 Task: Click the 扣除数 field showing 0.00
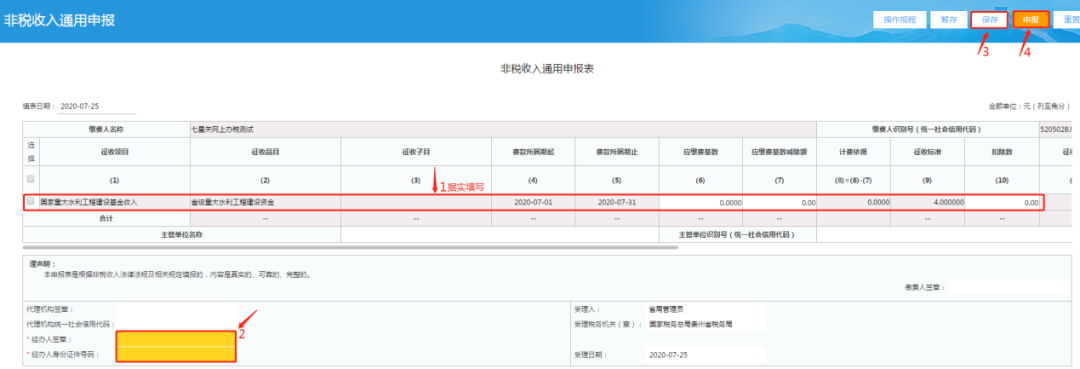point(1001,202)
